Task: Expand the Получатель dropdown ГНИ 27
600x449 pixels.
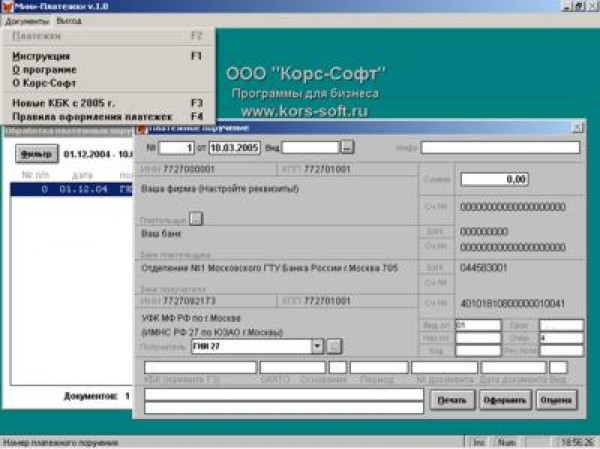Action: click(x=317, y=346)
